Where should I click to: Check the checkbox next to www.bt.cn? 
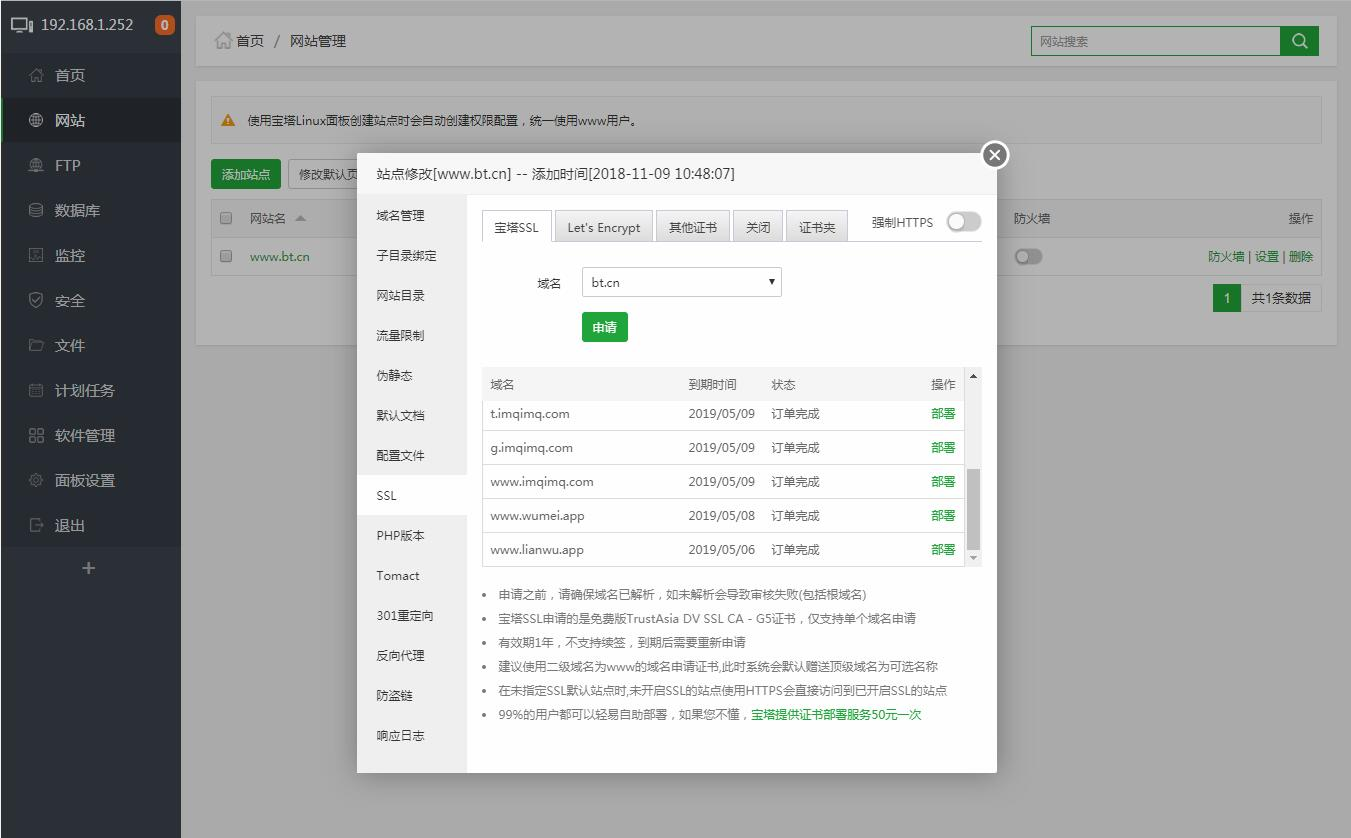225,256
